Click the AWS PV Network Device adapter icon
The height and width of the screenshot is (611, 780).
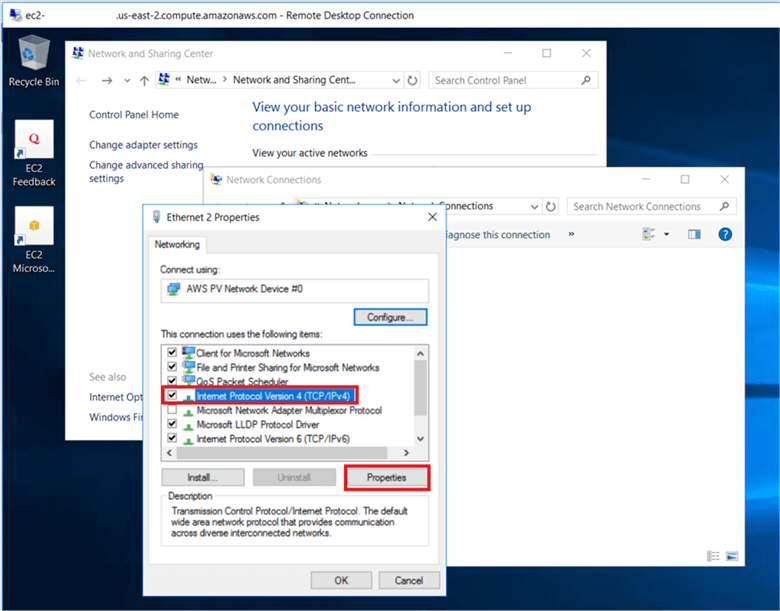click(174, 289)
